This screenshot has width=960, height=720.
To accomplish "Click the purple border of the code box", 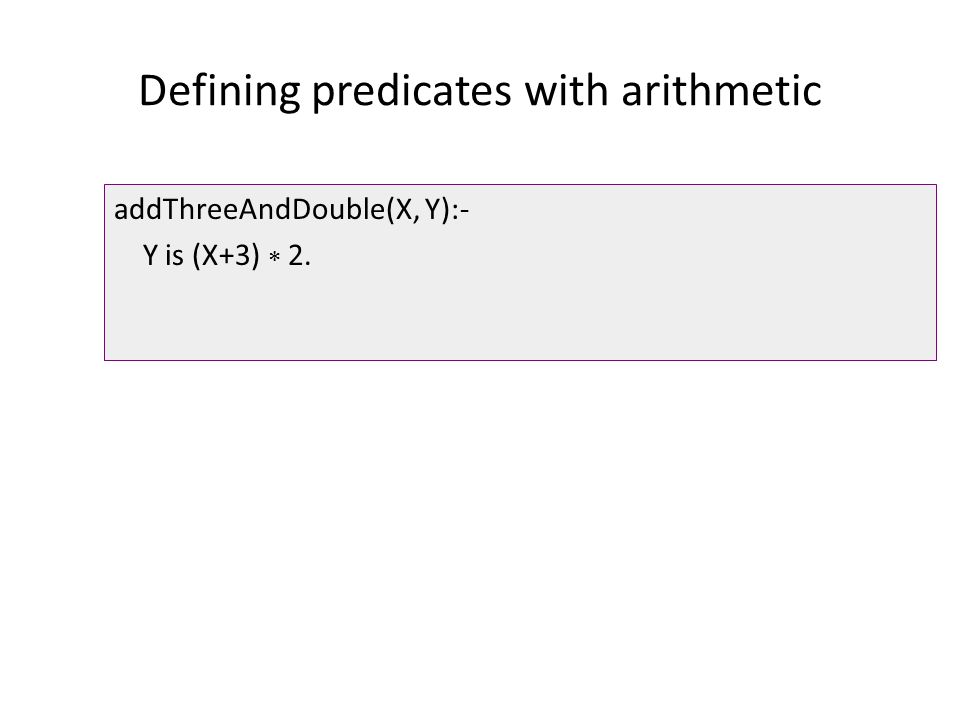I will (520, 184).
